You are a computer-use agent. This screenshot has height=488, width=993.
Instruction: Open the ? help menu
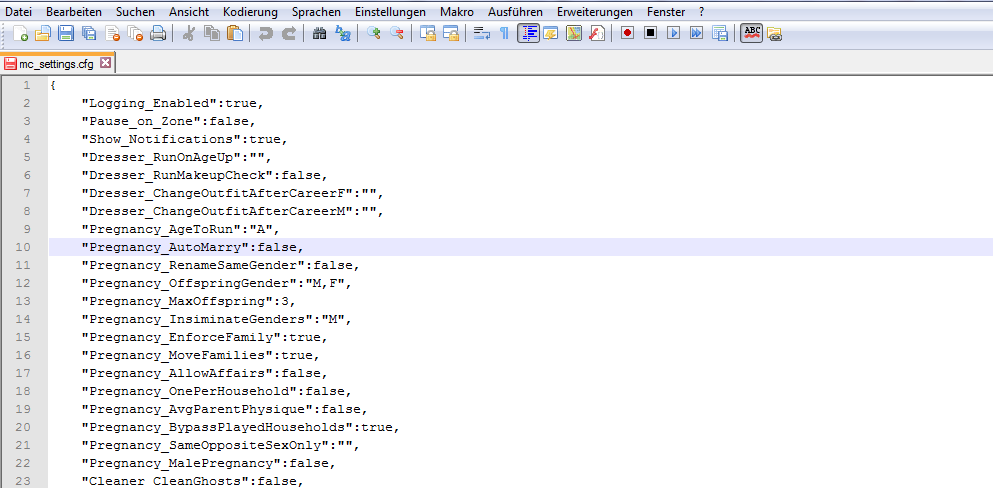coord(701,12)
